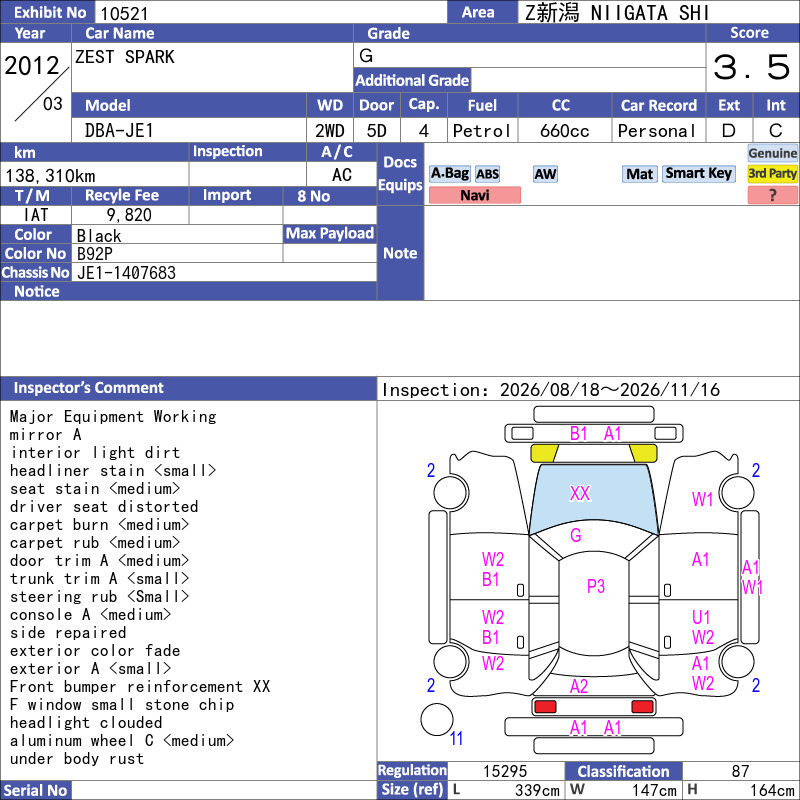The image size is (800, 800).
Task: Select the area value NIIGATA SHI
Action: pos(649,13)
